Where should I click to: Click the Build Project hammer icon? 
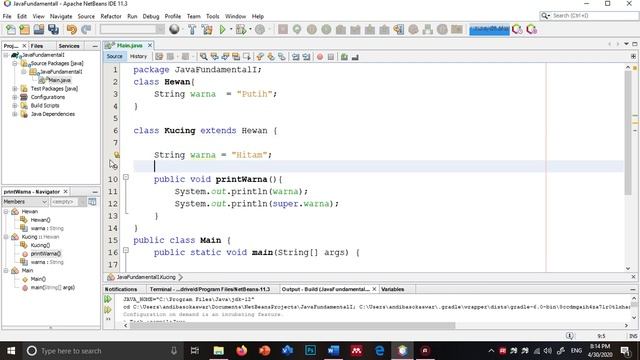192,29
